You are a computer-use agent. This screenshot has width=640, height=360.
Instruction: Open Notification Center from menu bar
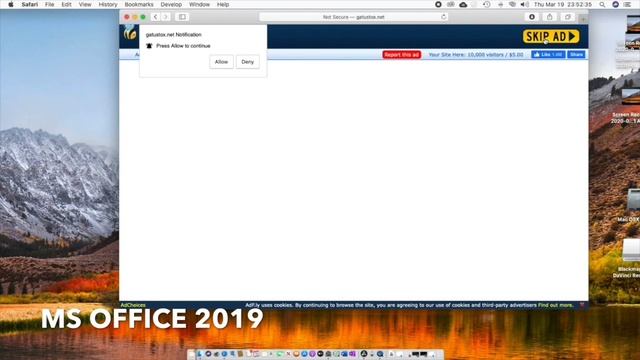(627, 4)
